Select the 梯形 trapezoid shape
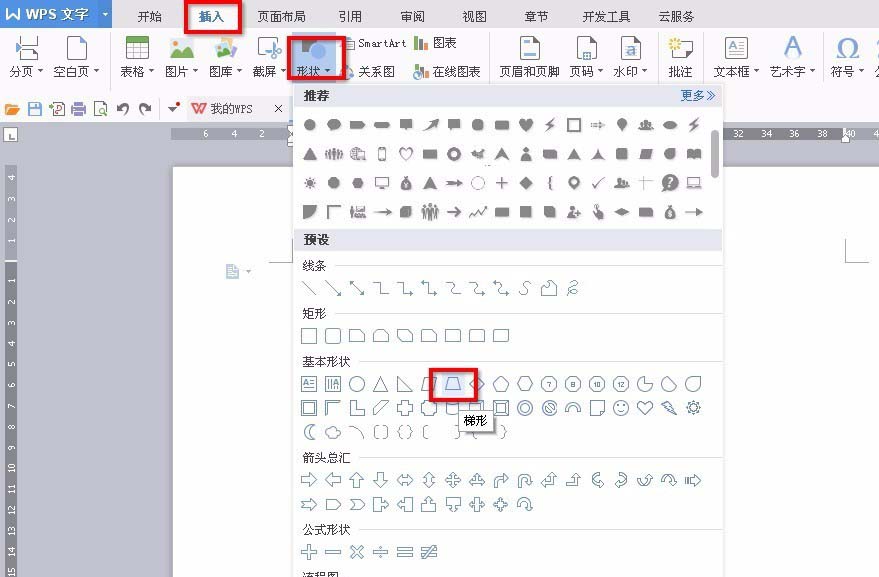The height and width of the screenshot is (577, 879). (x=453, y=383)
